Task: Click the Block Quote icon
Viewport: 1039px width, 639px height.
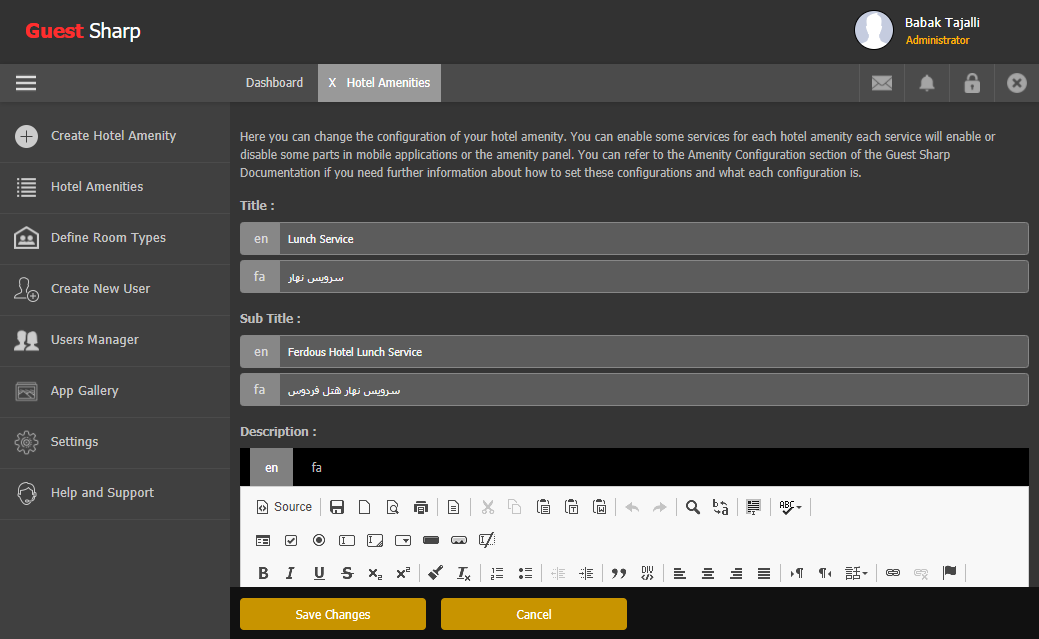Action: [x=619, y=573]
